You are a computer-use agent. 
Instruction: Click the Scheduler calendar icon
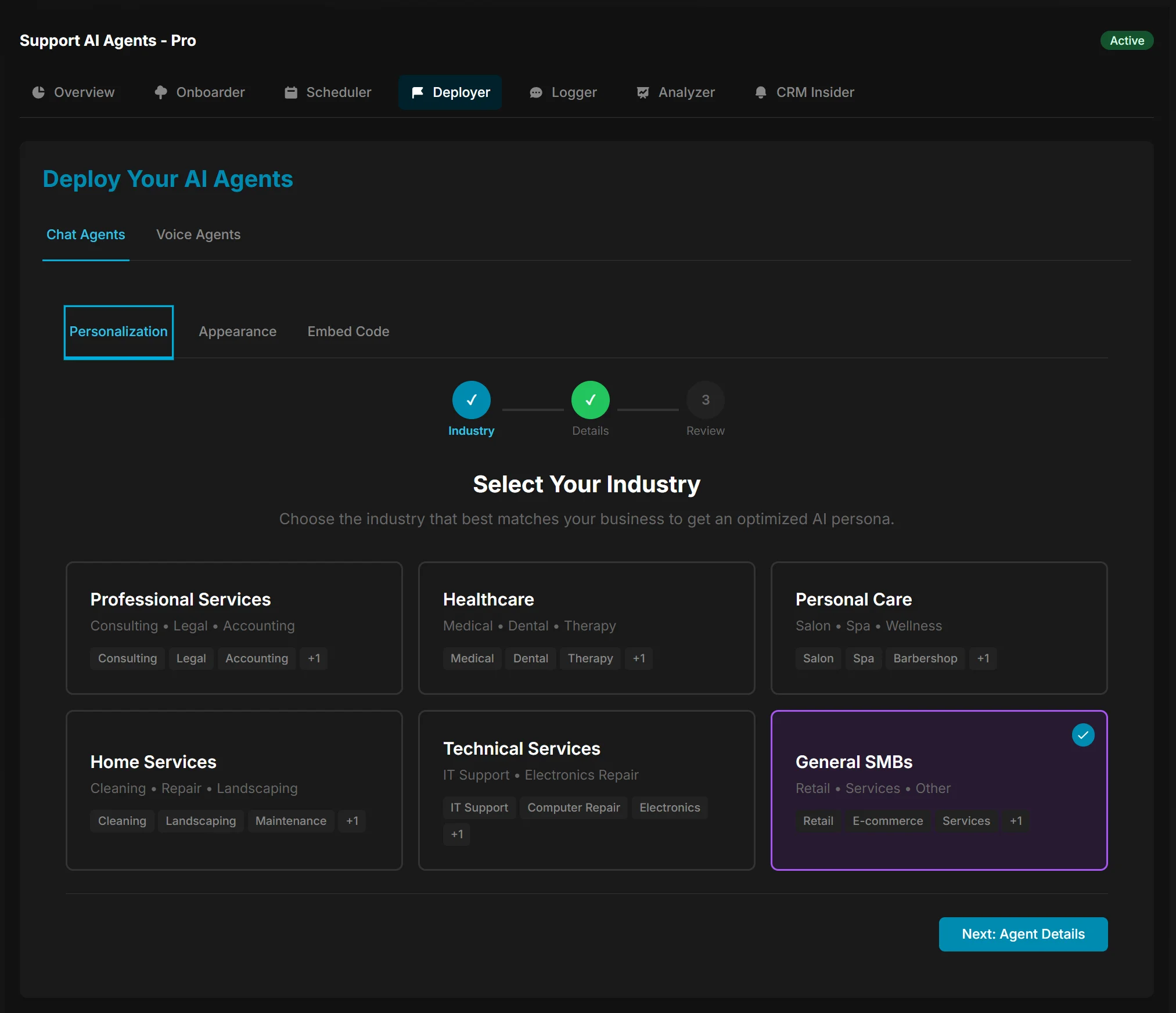coord(291,92)
